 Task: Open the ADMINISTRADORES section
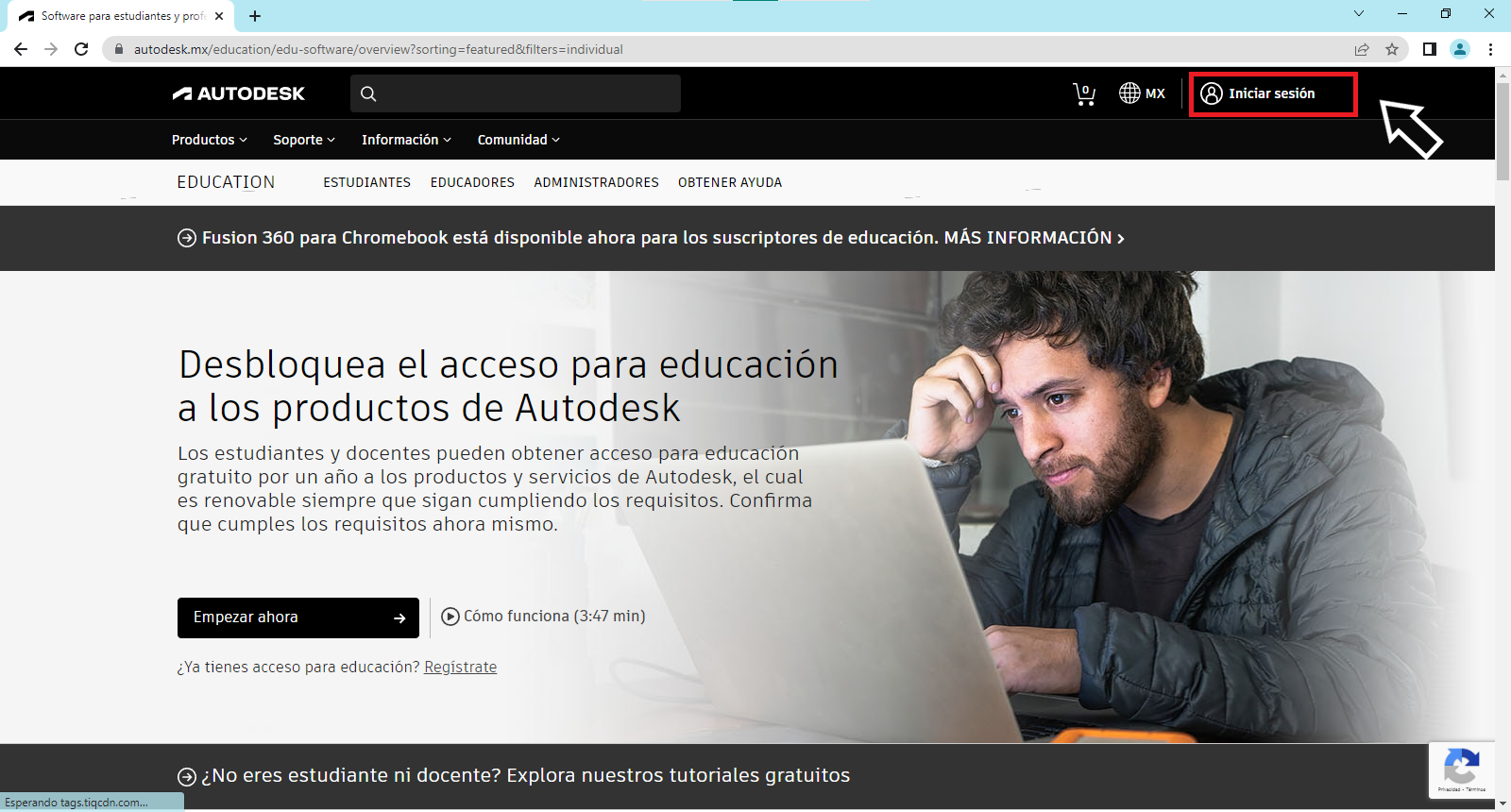[597, 182]
